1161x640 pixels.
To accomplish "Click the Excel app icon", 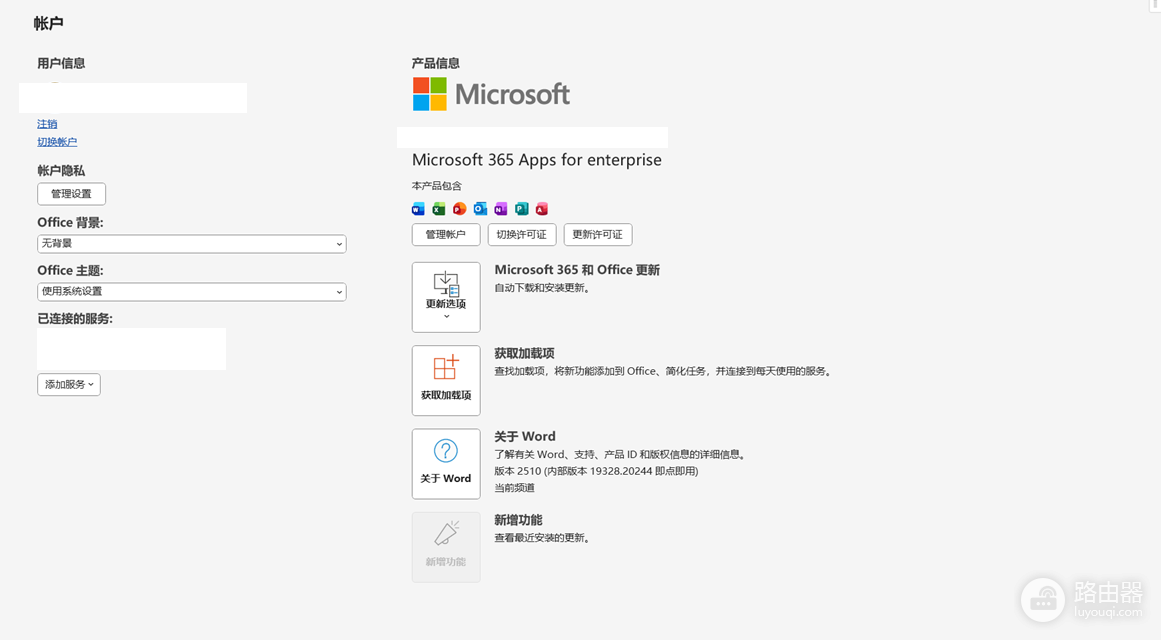I will pos(439,209).
